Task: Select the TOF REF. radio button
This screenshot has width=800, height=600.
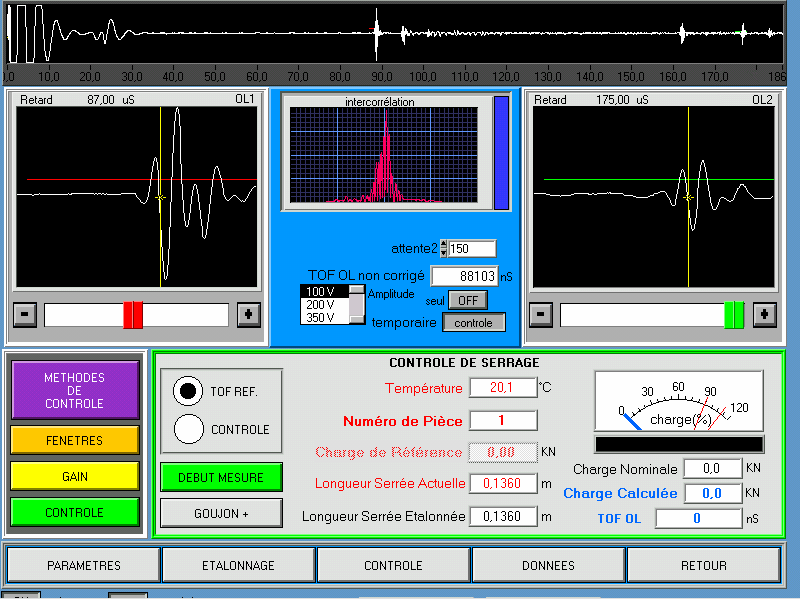Action: (188, 391)
